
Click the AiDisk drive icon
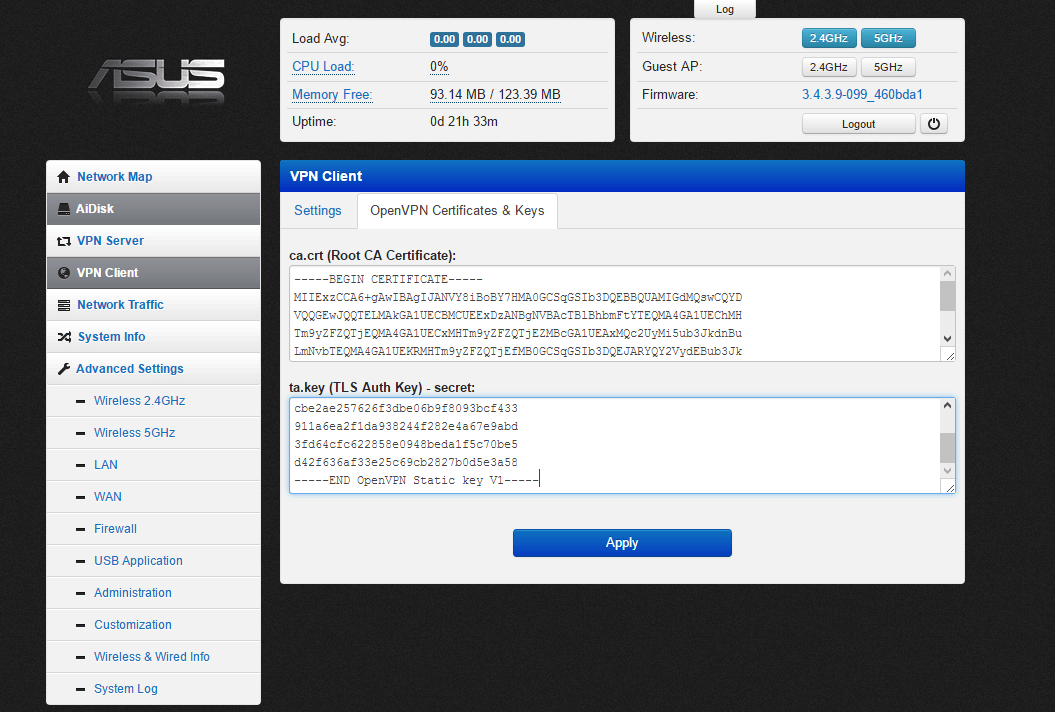coord(64,209)
